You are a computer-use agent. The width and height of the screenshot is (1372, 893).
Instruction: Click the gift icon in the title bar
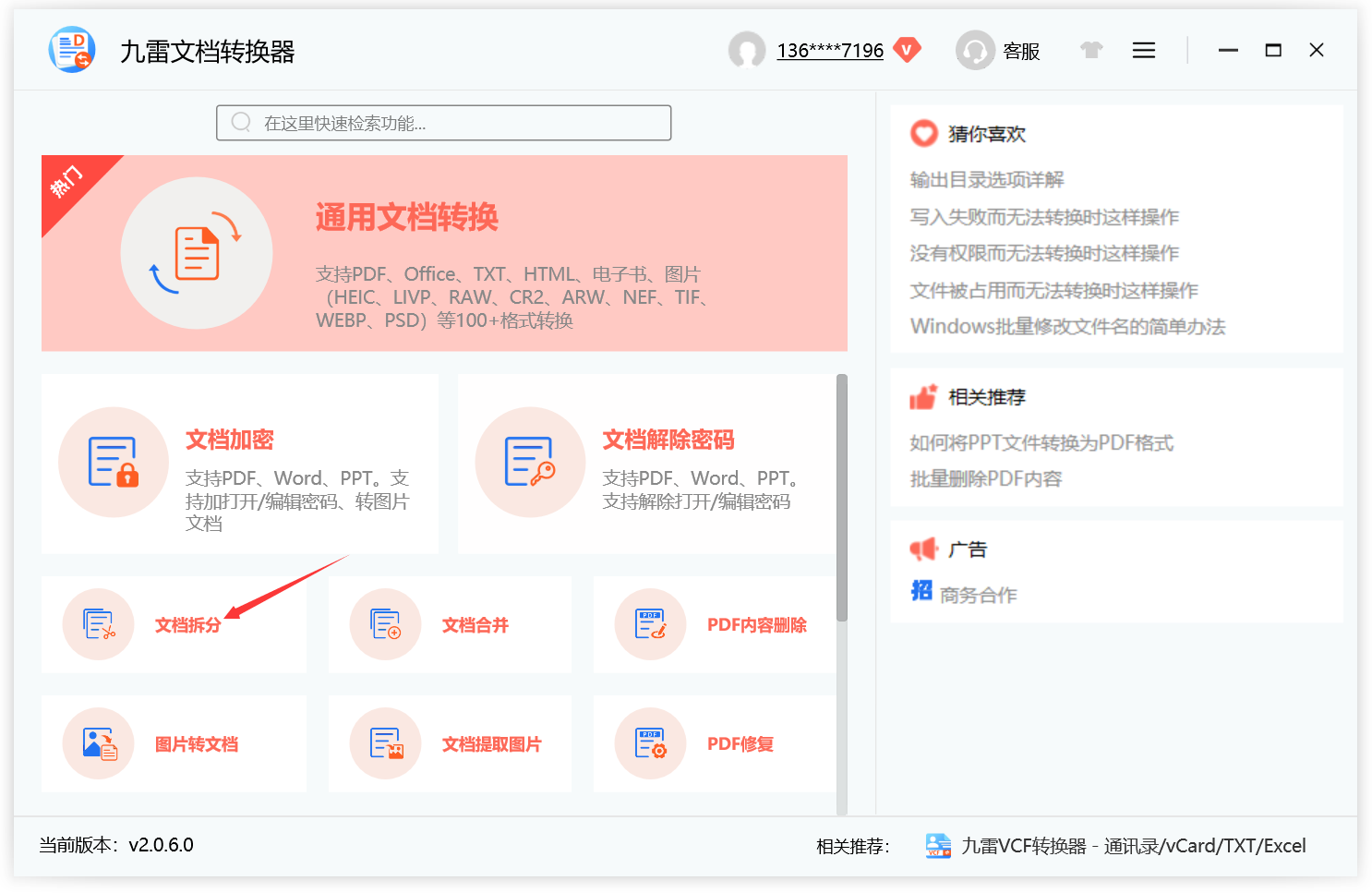[x=1091, y=50]
